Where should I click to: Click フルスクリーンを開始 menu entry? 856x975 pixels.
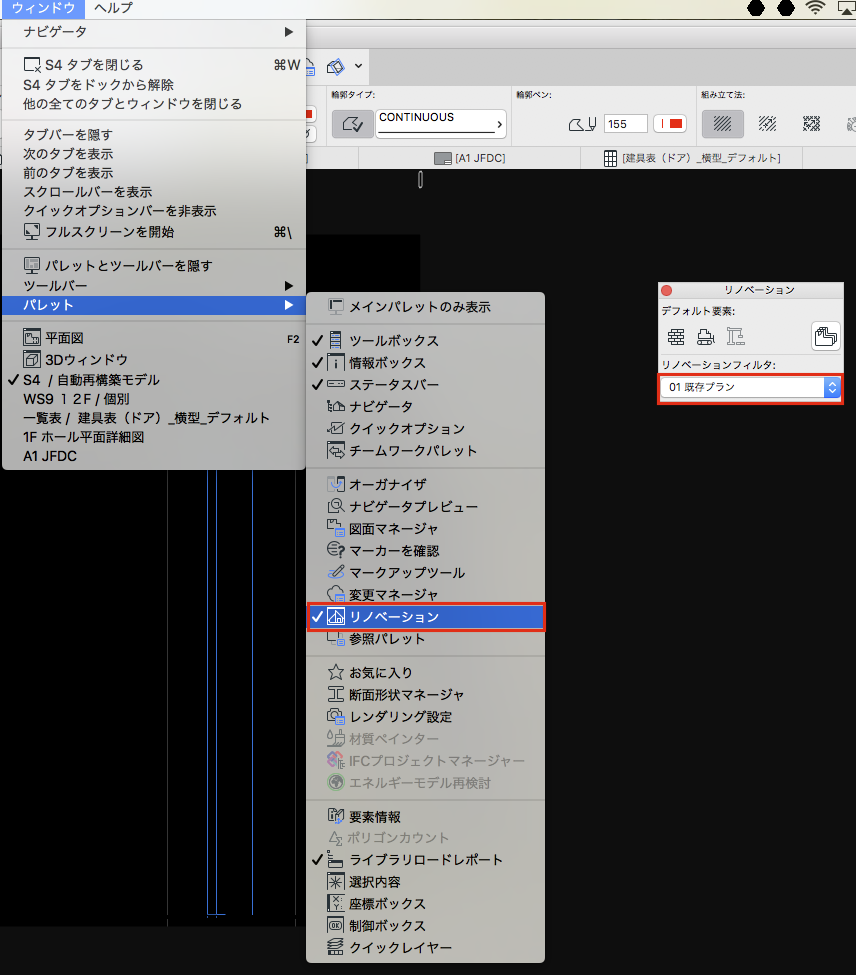coord(110,232)
